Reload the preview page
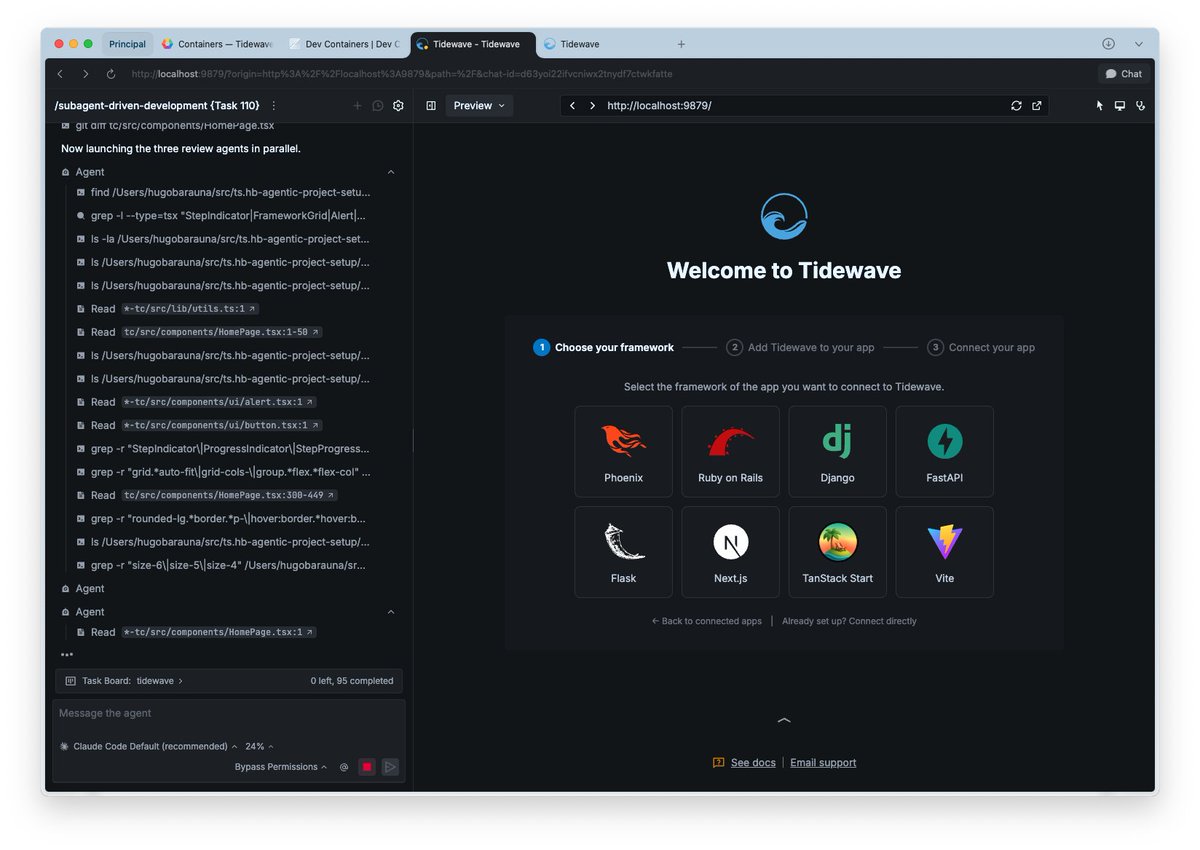 point(1016,105)
